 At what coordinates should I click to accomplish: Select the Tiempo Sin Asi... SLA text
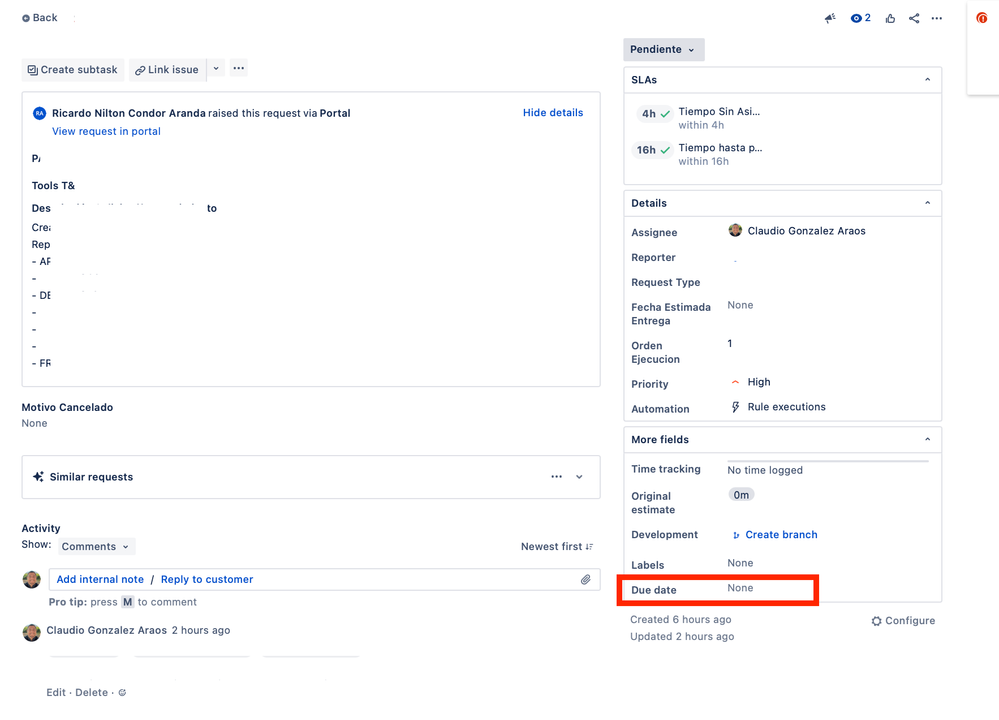719,112
